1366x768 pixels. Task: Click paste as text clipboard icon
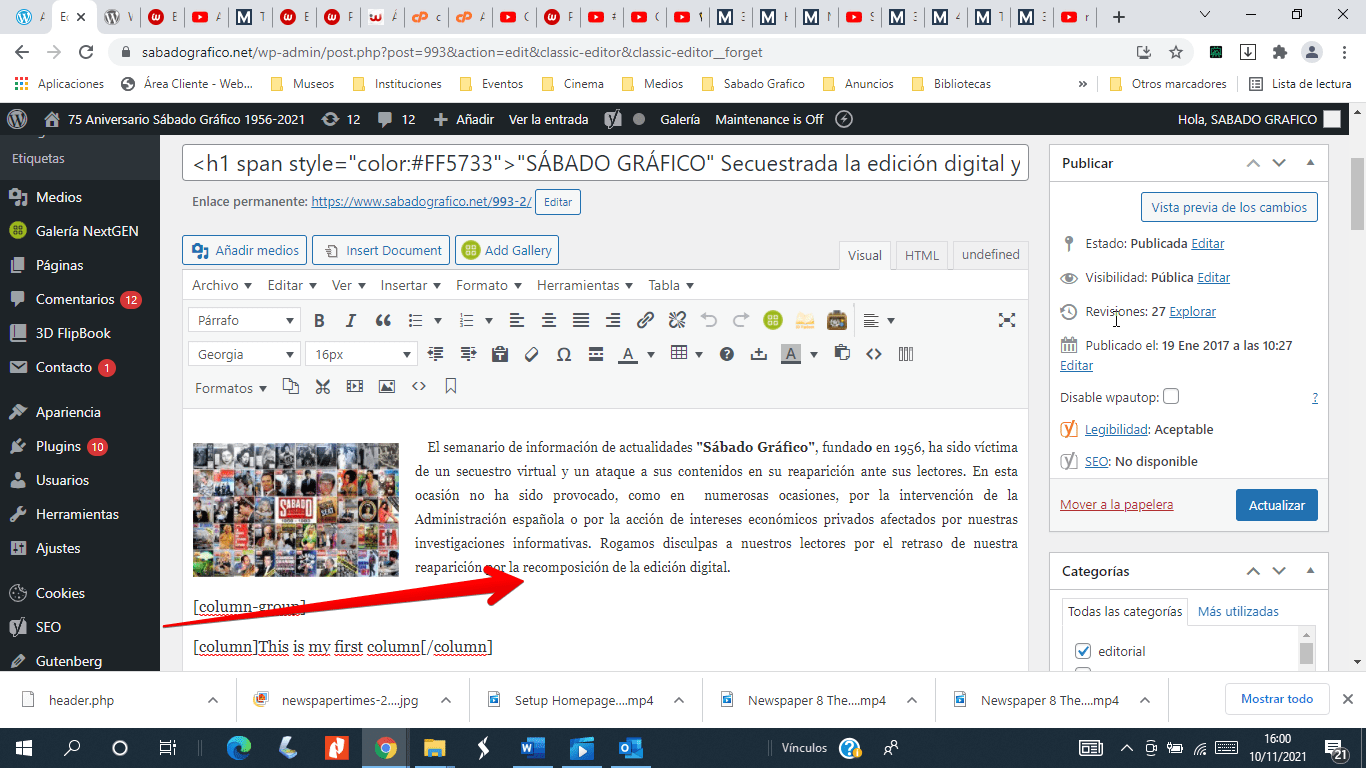point(500,354)
